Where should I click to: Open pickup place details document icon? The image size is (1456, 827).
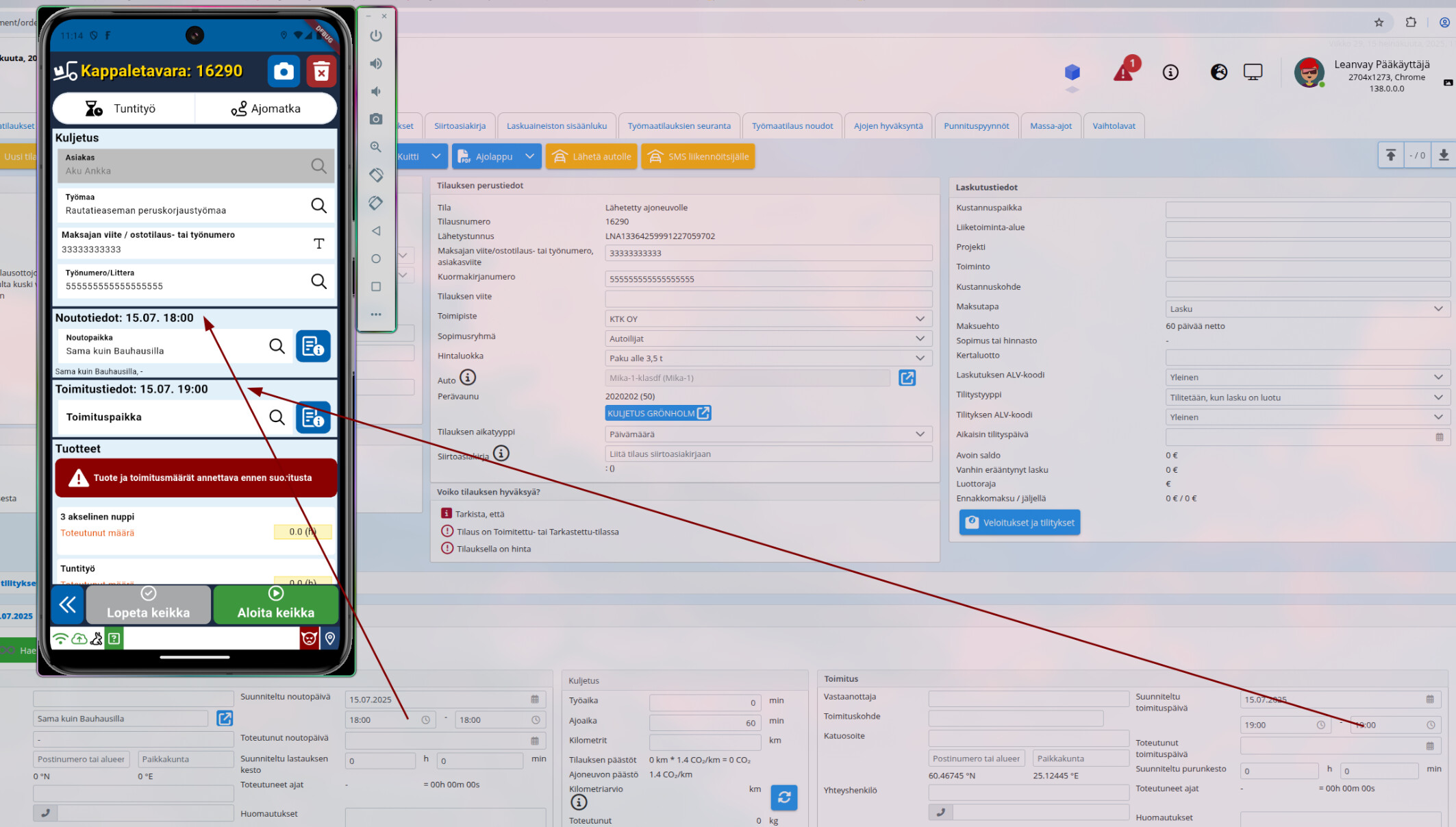pyautogui.click(x=313, y=346)
